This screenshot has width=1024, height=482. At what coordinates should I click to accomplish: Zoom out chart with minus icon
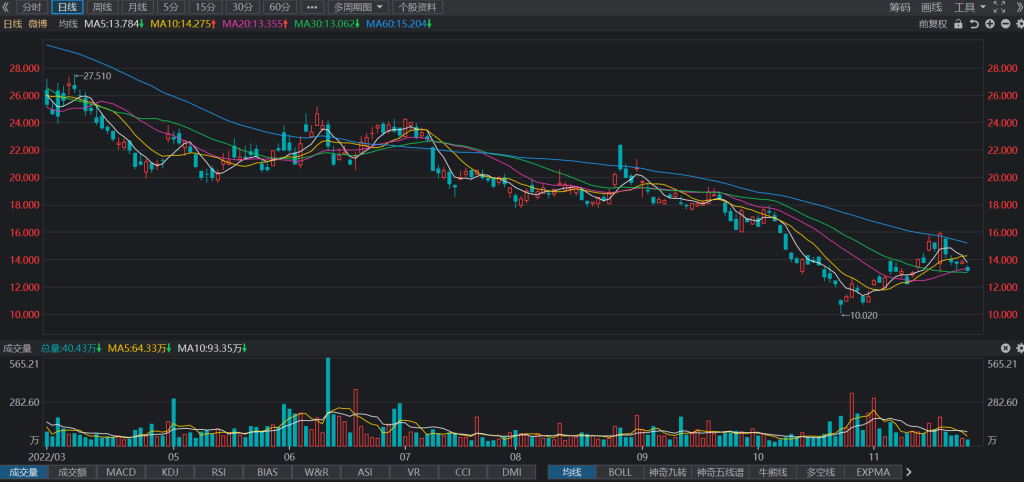coord(1005,24)
